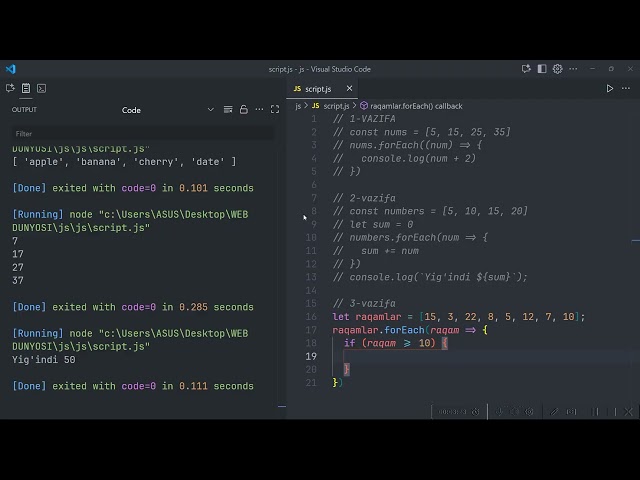Click the output value '27'

click(18, 267)
